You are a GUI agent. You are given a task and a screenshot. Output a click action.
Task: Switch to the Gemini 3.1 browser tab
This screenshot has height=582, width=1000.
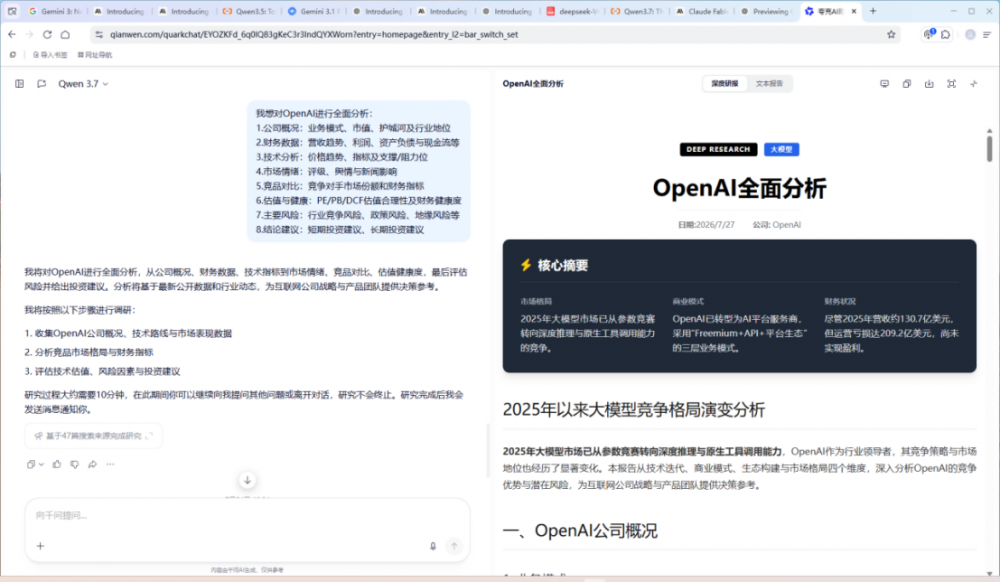click(314, 11)
